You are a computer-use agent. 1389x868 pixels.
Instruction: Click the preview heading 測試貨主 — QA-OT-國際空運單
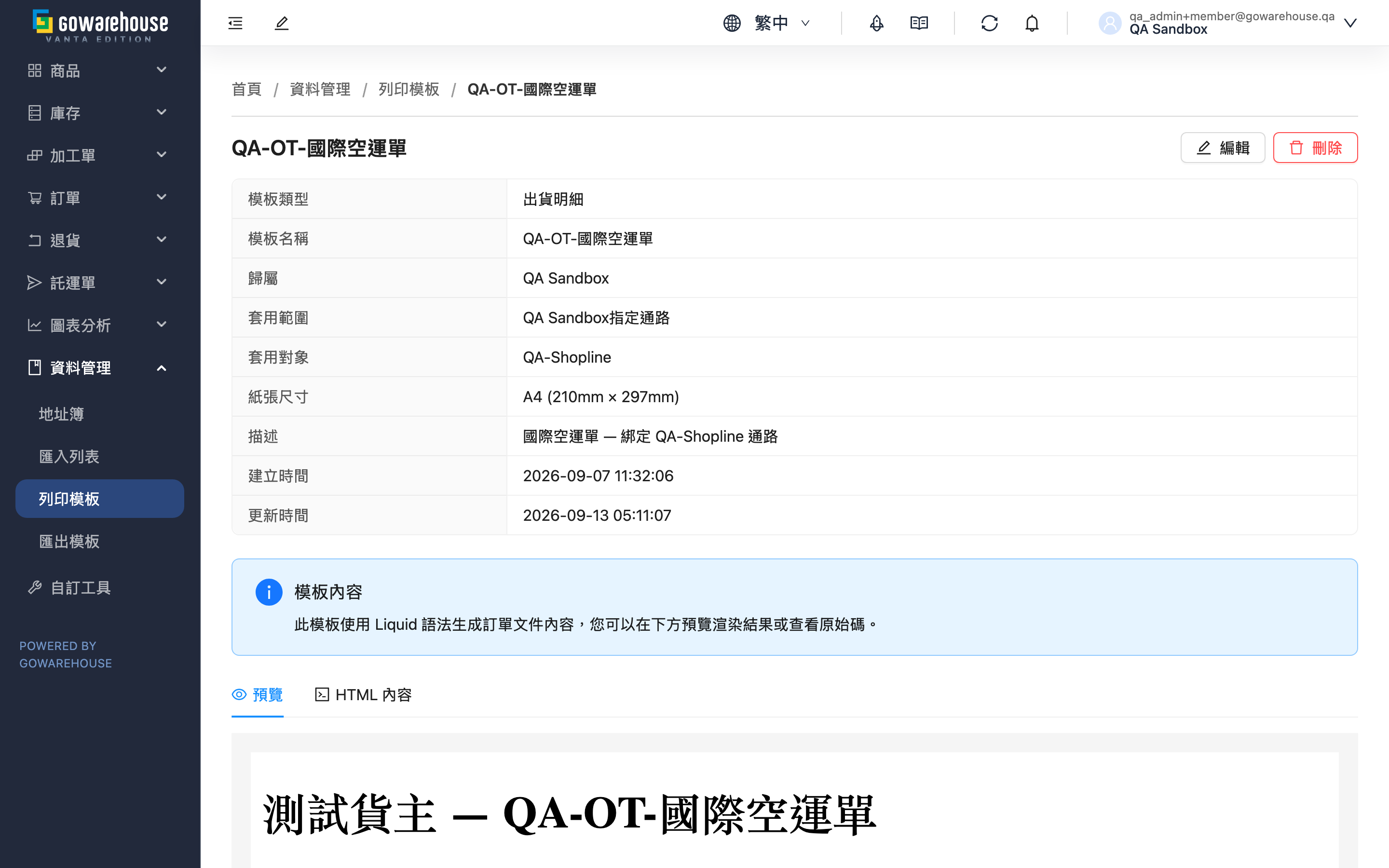click(x=570, y=814)
